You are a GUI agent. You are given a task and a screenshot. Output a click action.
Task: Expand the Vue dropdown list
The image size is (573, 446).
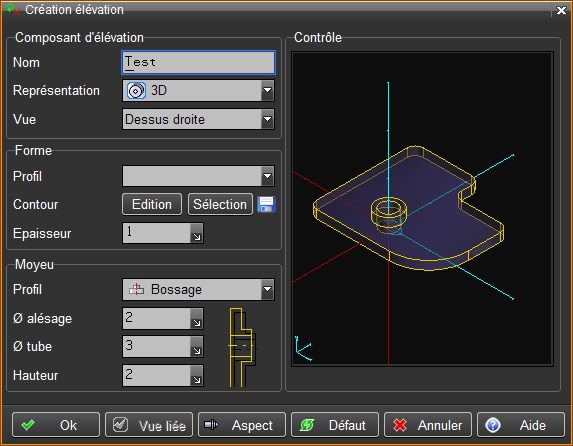click(267, 119)
